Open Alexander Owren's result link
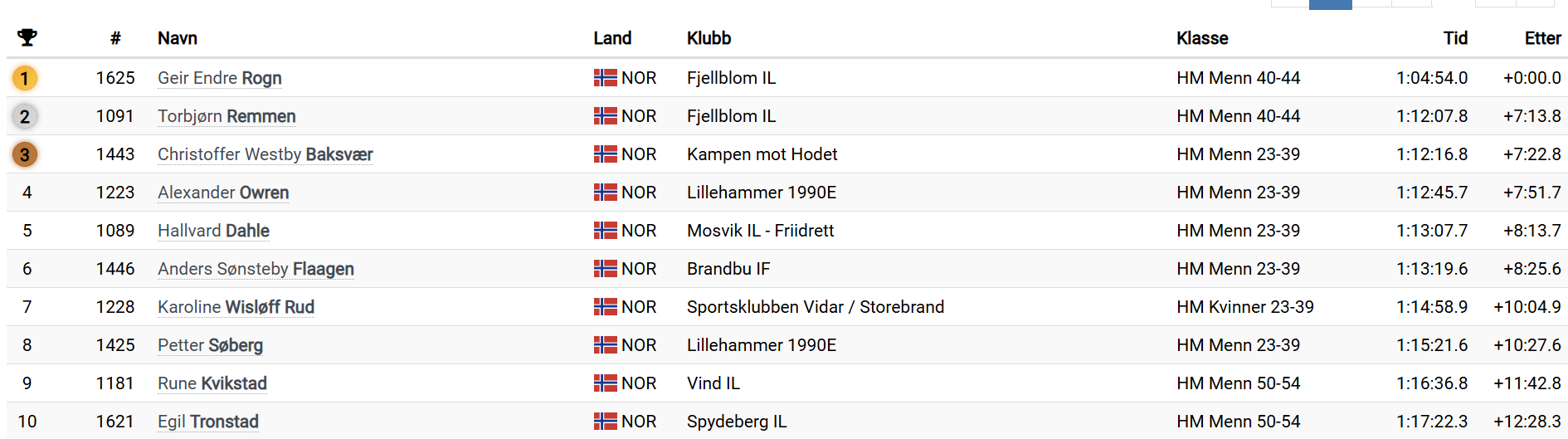Image resolution: width=1568 pixels, height=439 pixels. 223,193
